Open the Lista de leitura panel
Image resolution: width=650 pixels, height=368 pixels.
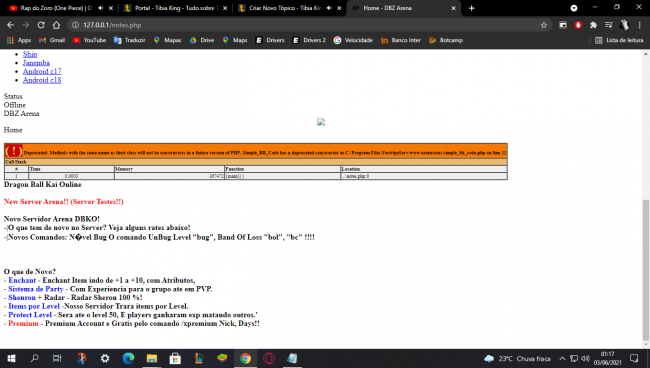[619, 40]
